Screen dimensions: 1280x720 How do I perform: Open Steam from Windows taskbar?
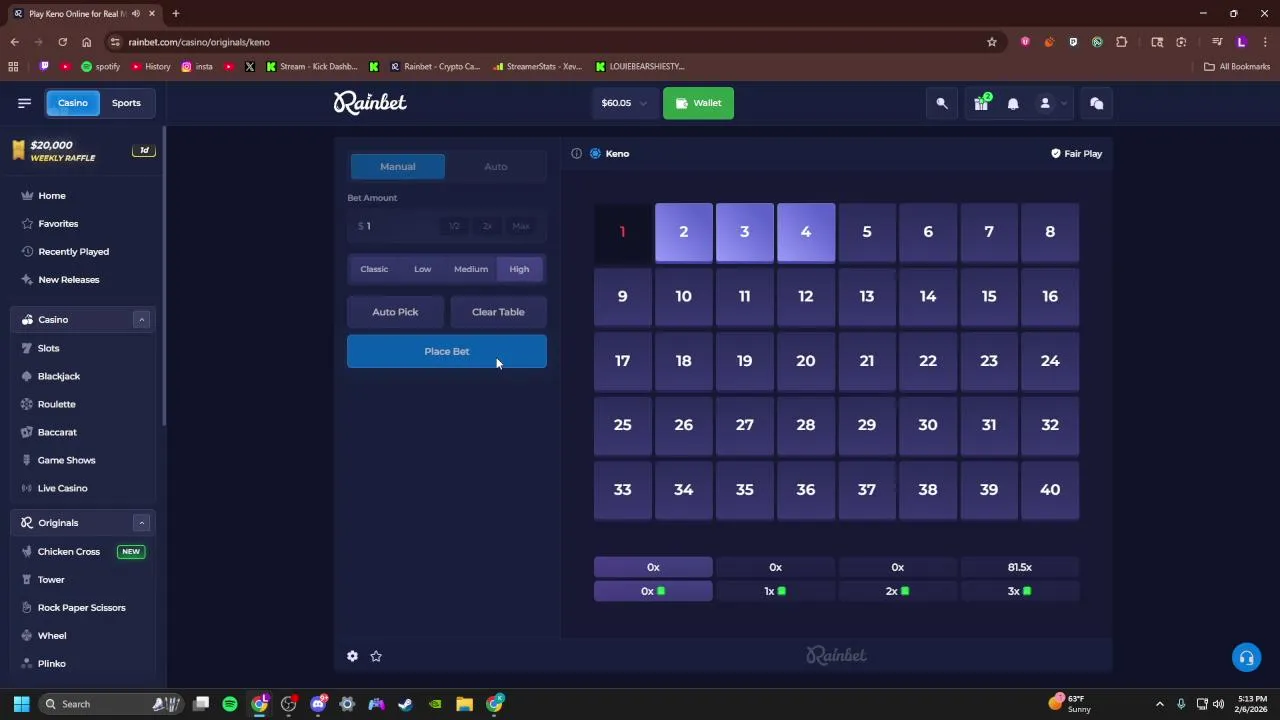pos(405,704)
